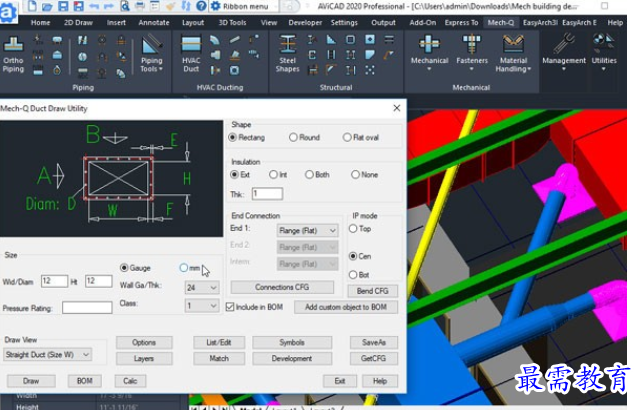
Task: Open the End 1 connection dropdown
Action: point(307,231)
